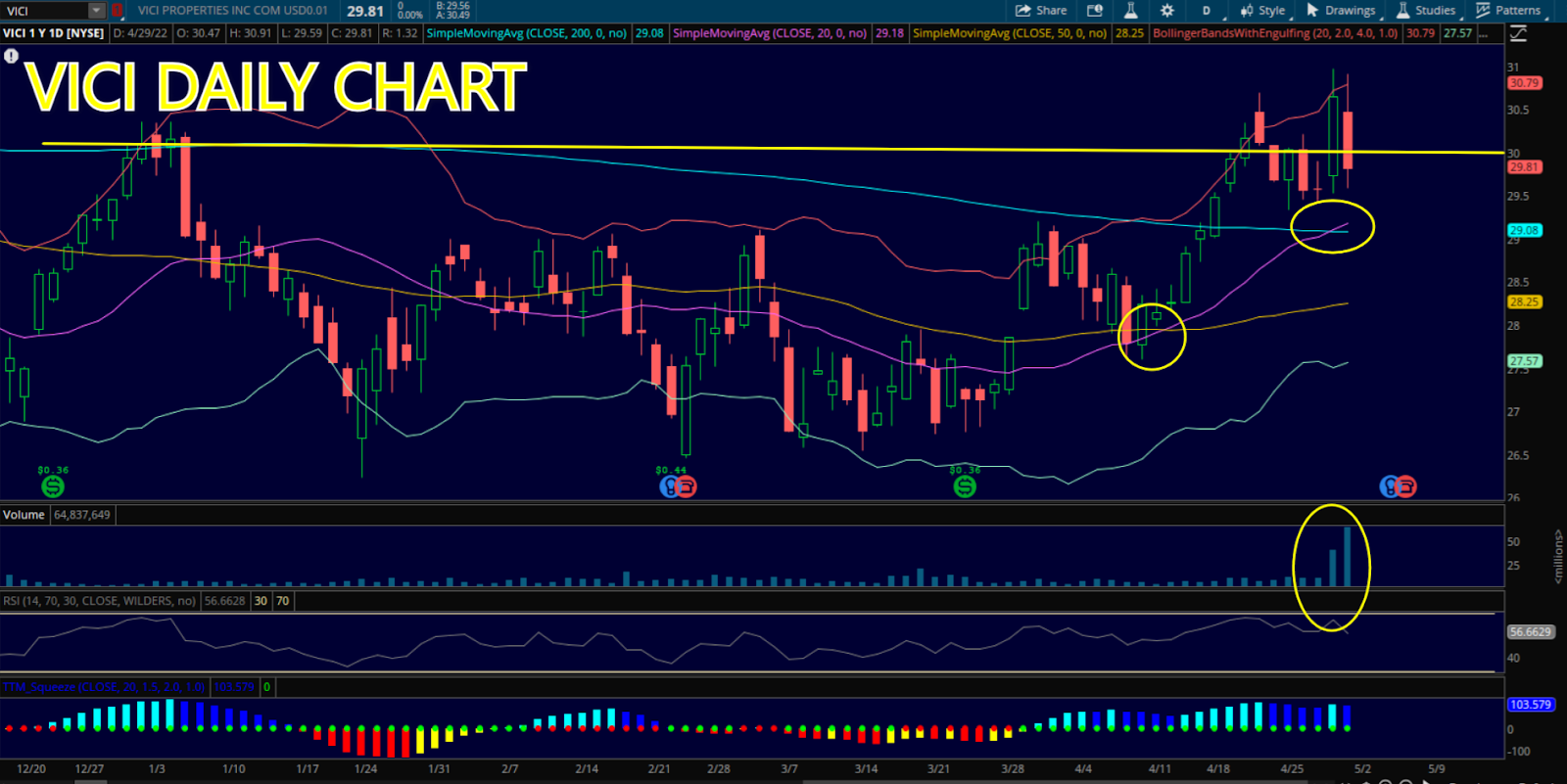Expand the hidden studies ellipsis
Viewport: 1567px width, 784px height.
click(1486, 33)
